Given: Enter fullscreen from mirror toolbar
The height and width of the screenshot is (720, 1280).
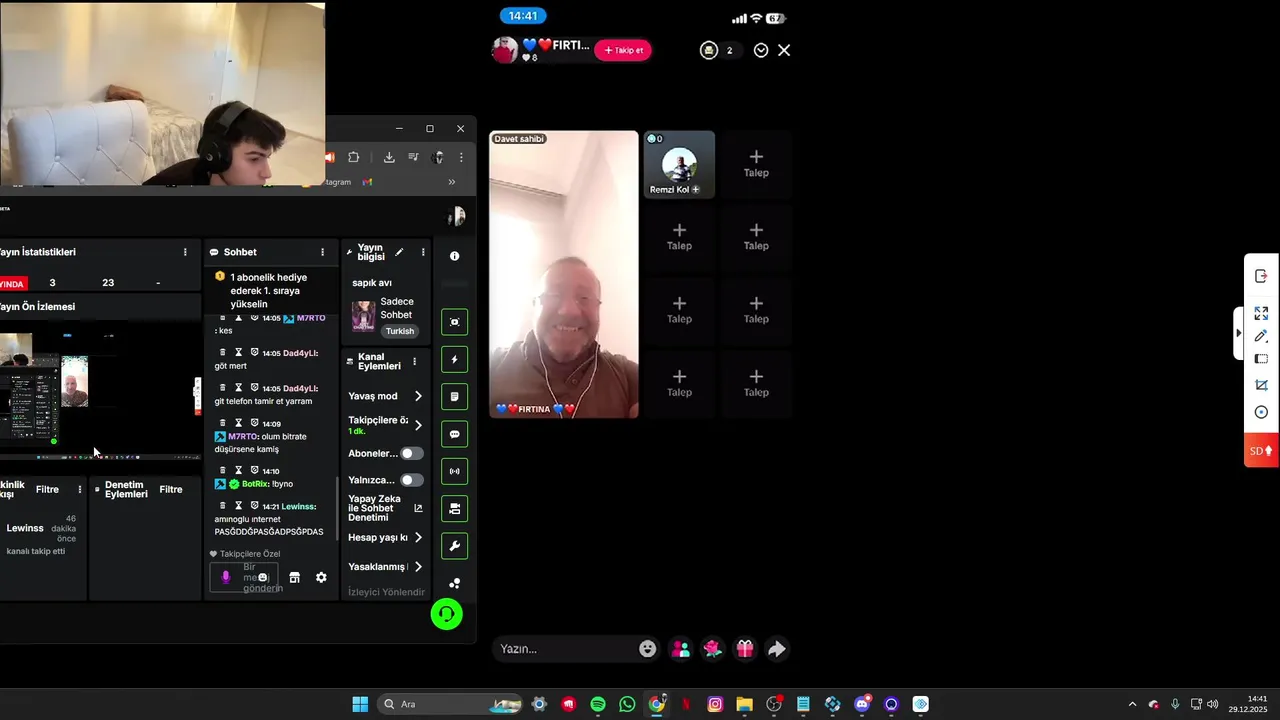Looking at the screenshot, I should 1261,313.
